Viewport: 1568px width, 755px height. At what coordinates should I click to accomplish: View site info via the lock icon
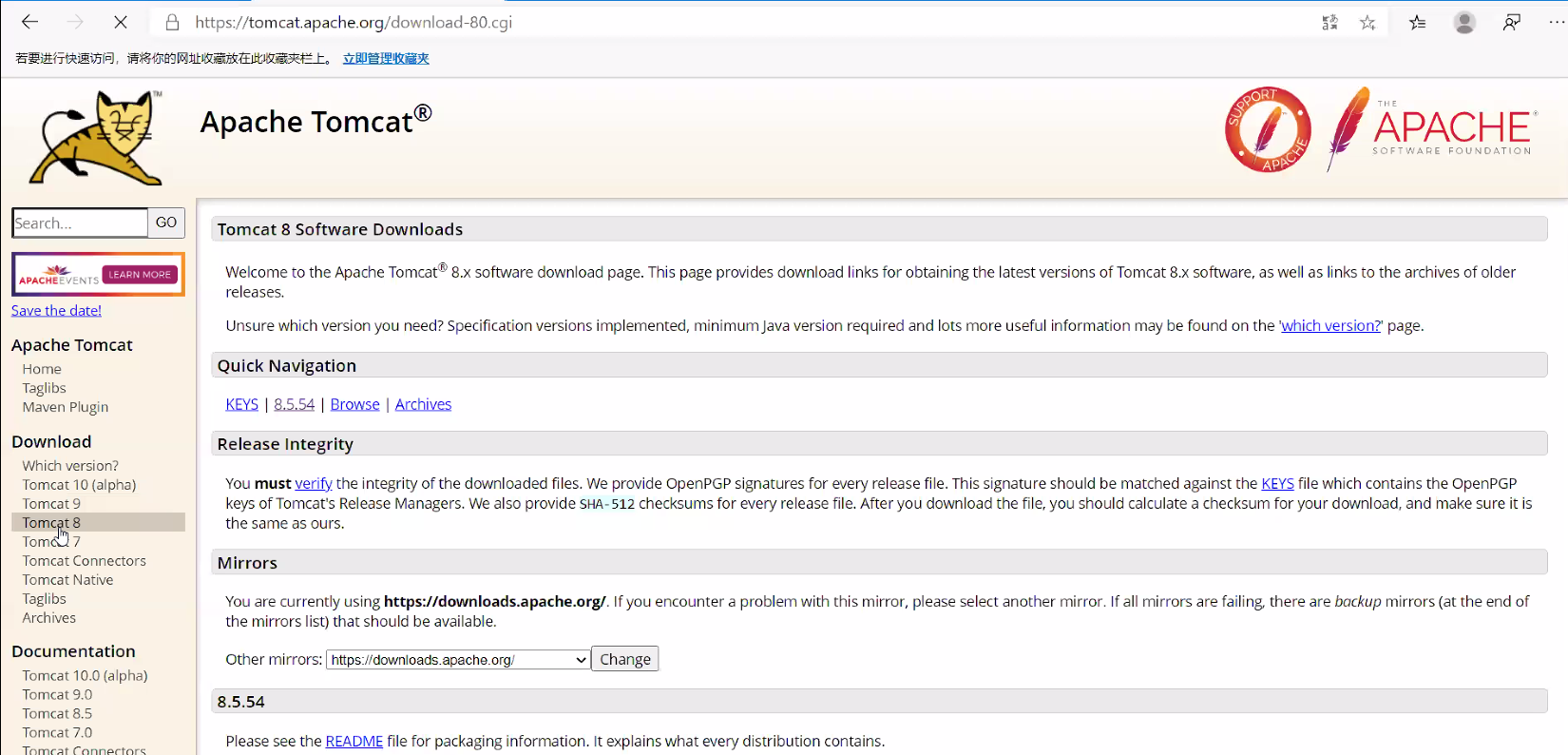[x=172, y=22]
